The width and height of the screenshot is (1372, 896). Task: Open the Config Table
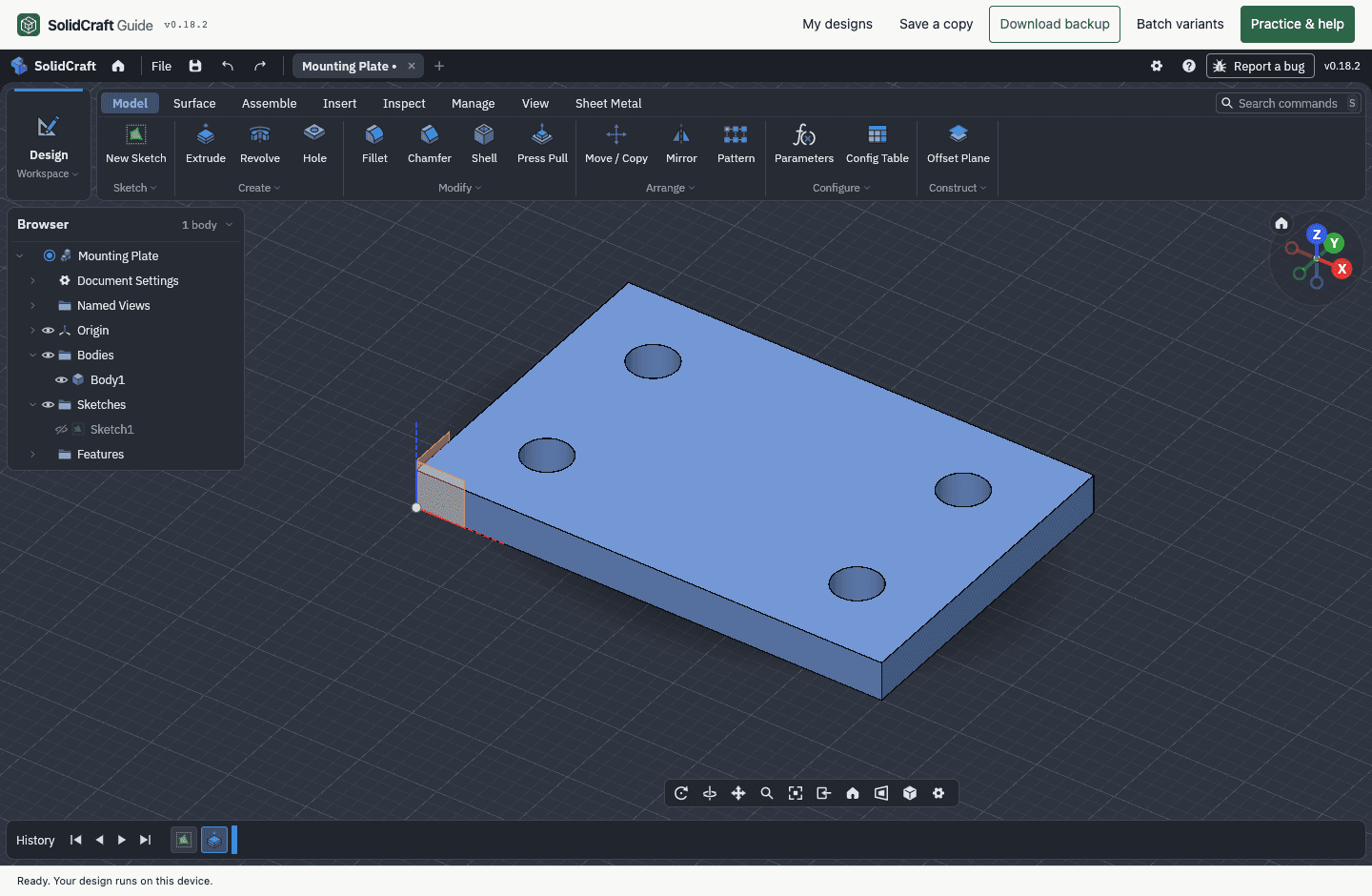[878, 145]
